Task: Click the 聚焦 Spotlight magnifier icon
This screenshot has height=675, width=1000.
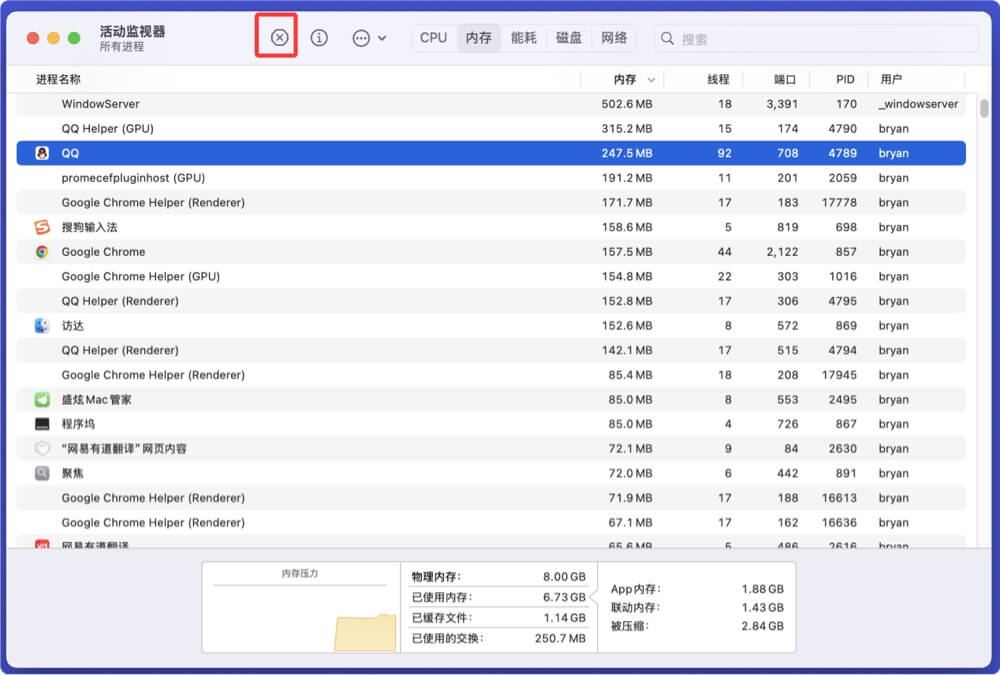Action: [42, 474]
